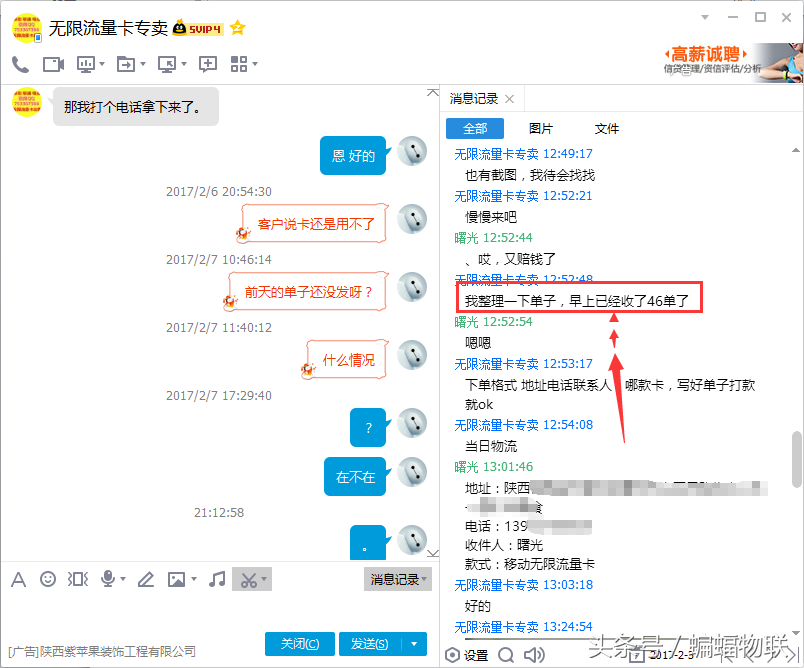Send a window shake
This screenshot has height=668, width=804.
pos(78,579)
